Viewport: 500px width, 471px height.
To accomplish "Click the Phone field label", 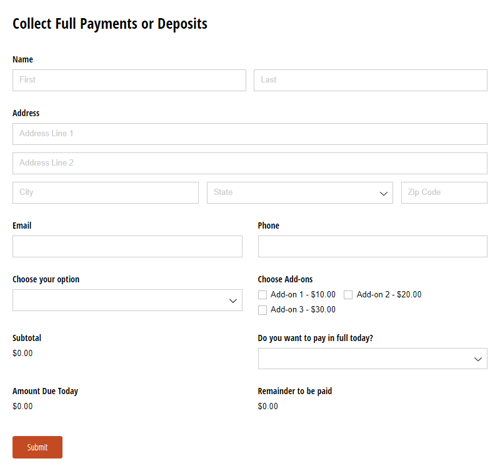I will point(268,226).
